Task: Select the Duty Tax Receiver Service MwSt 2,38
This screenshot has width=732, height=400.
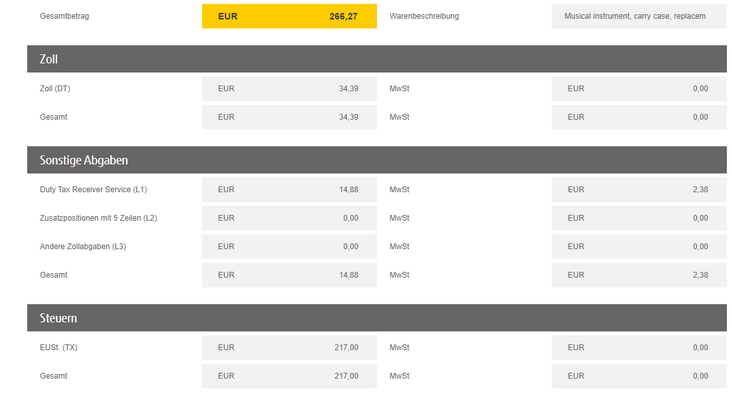Action: pyautogui.click(x=639, y=189)
